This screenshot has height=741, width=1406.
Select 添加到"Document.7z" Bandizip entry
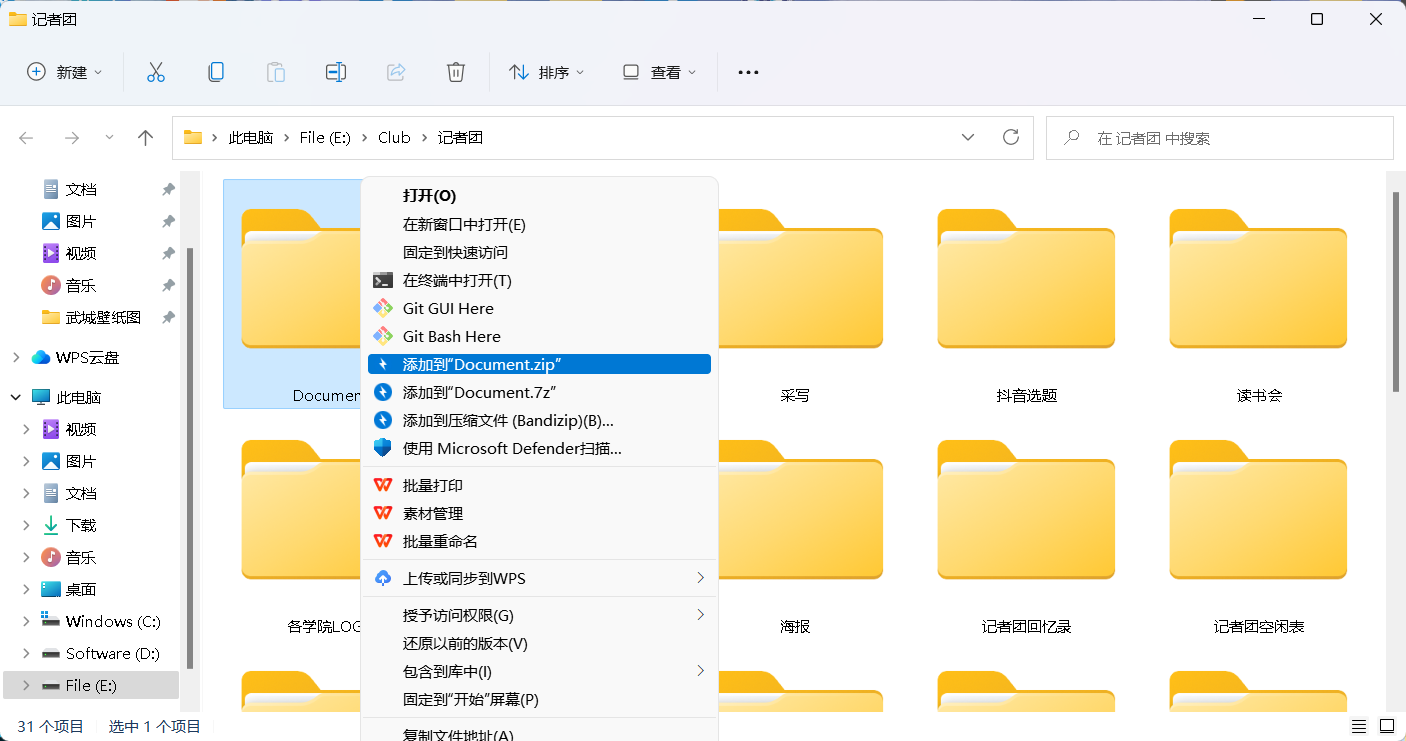pyautogui.click(x=540, y=393)
